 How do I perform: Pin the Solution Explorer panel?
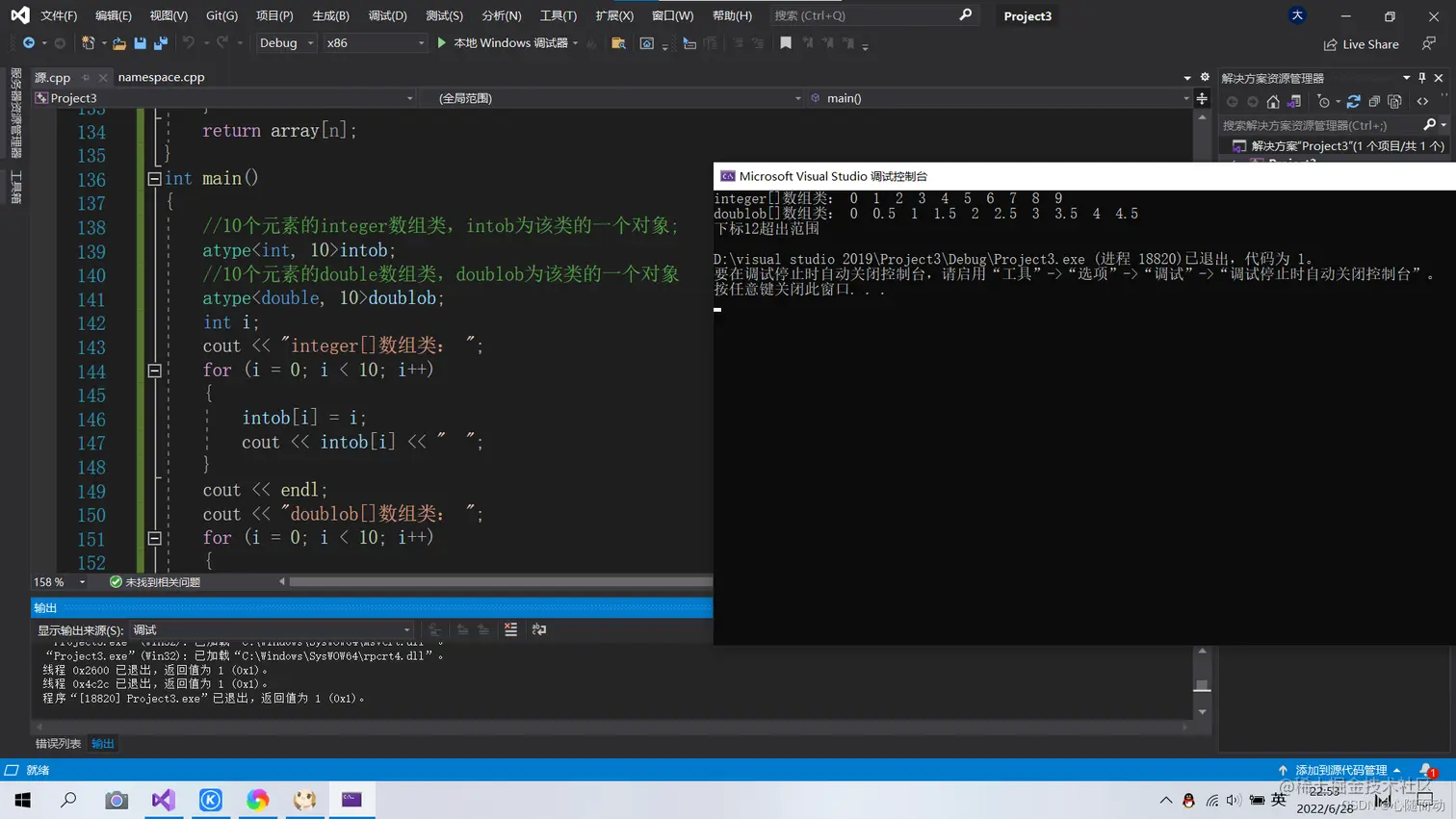coord(1422,78)
